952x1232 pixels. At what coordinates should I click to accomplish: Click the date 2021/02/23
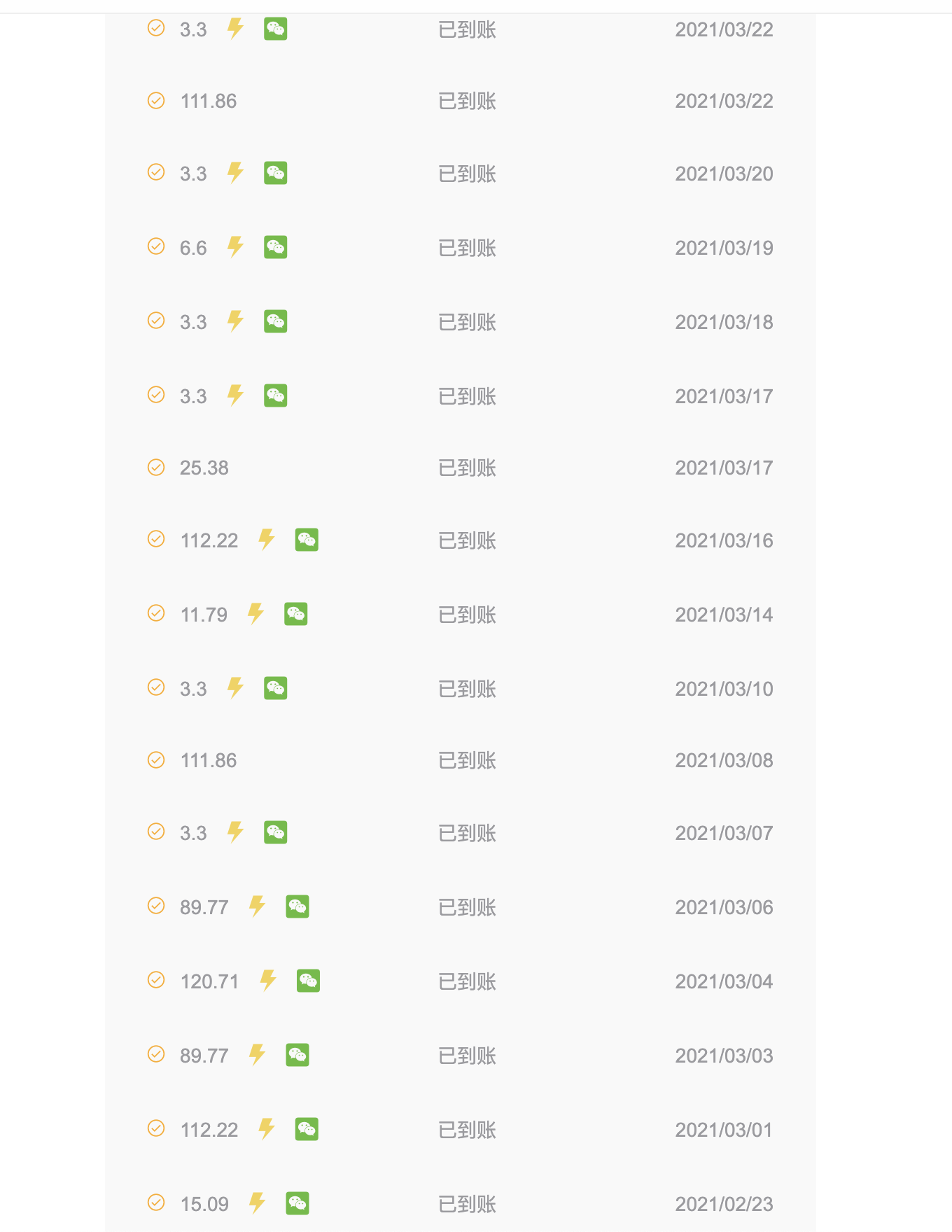tap(724, 1204)
